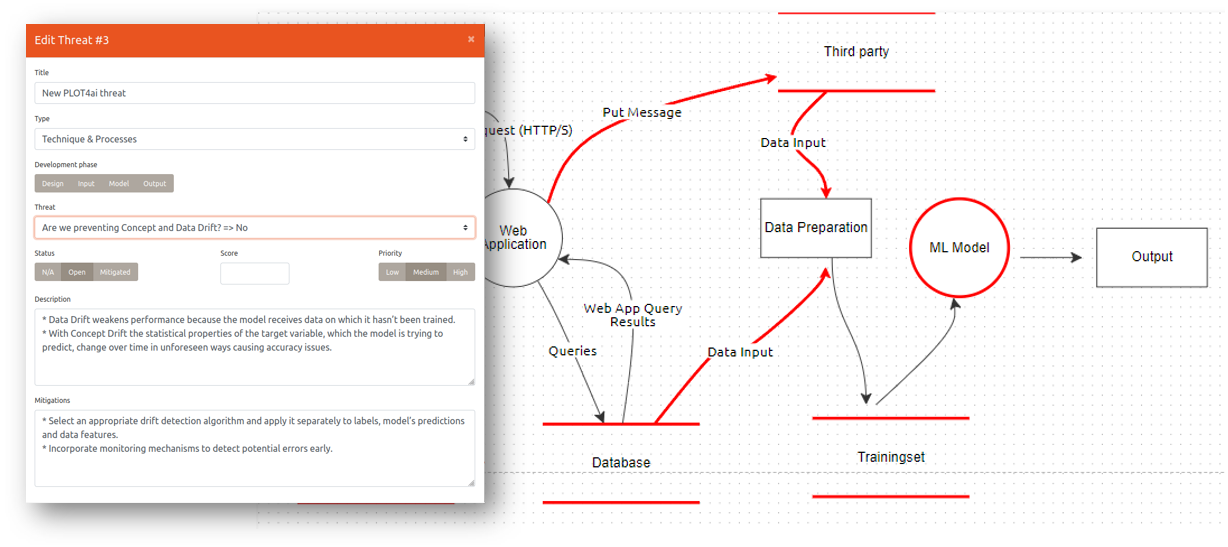Viewport: 1228px width, 547px height.
Task: Close the Edit Threat #3 dialog
Action: [x=471, y=39]
